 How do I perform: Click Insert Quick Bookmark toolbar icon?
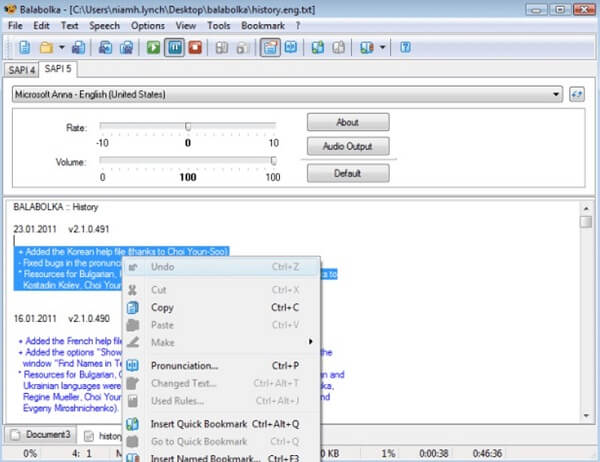pyautogui.click(x=318, y=47)
